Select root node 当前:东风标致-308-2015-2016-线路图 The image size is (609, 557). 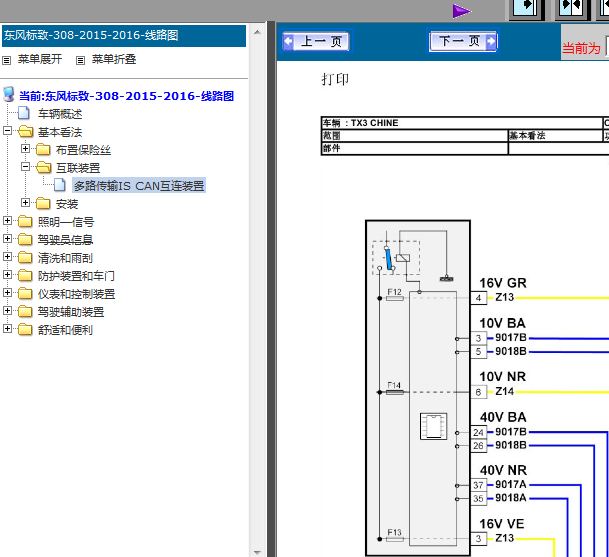pos(127,96)
